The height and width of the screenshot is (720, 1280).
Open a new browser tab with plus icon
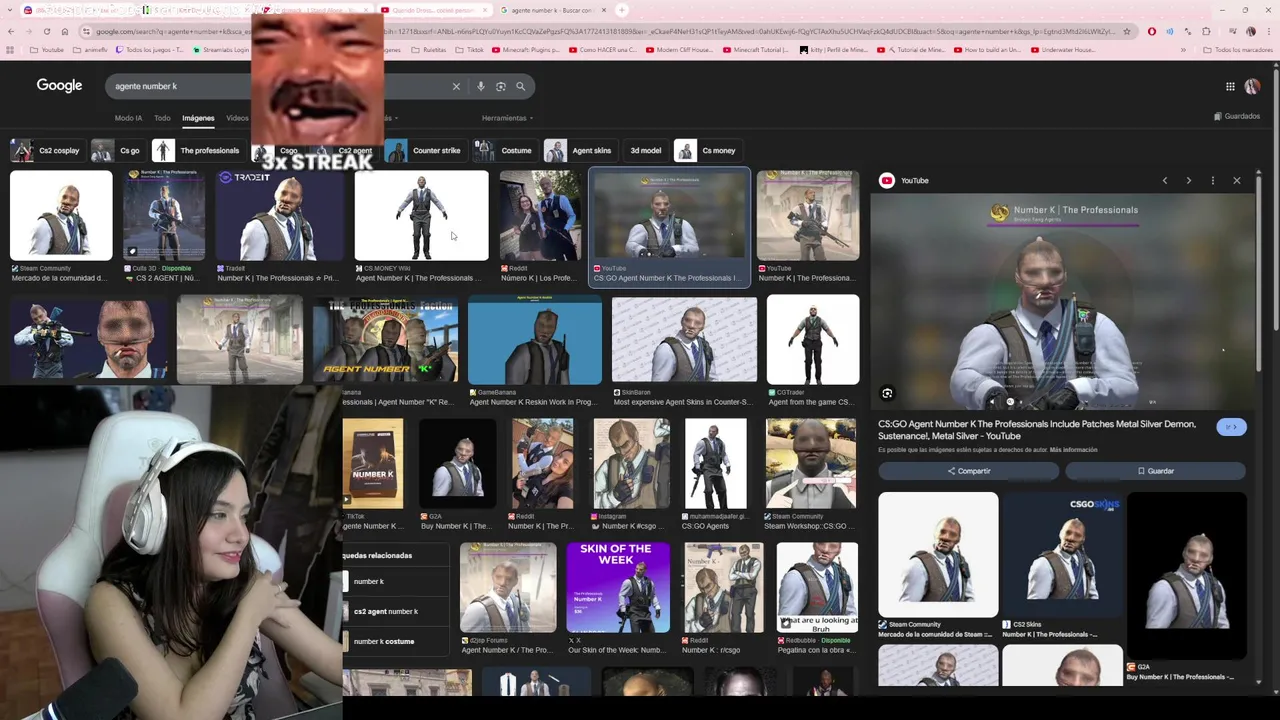621,10
